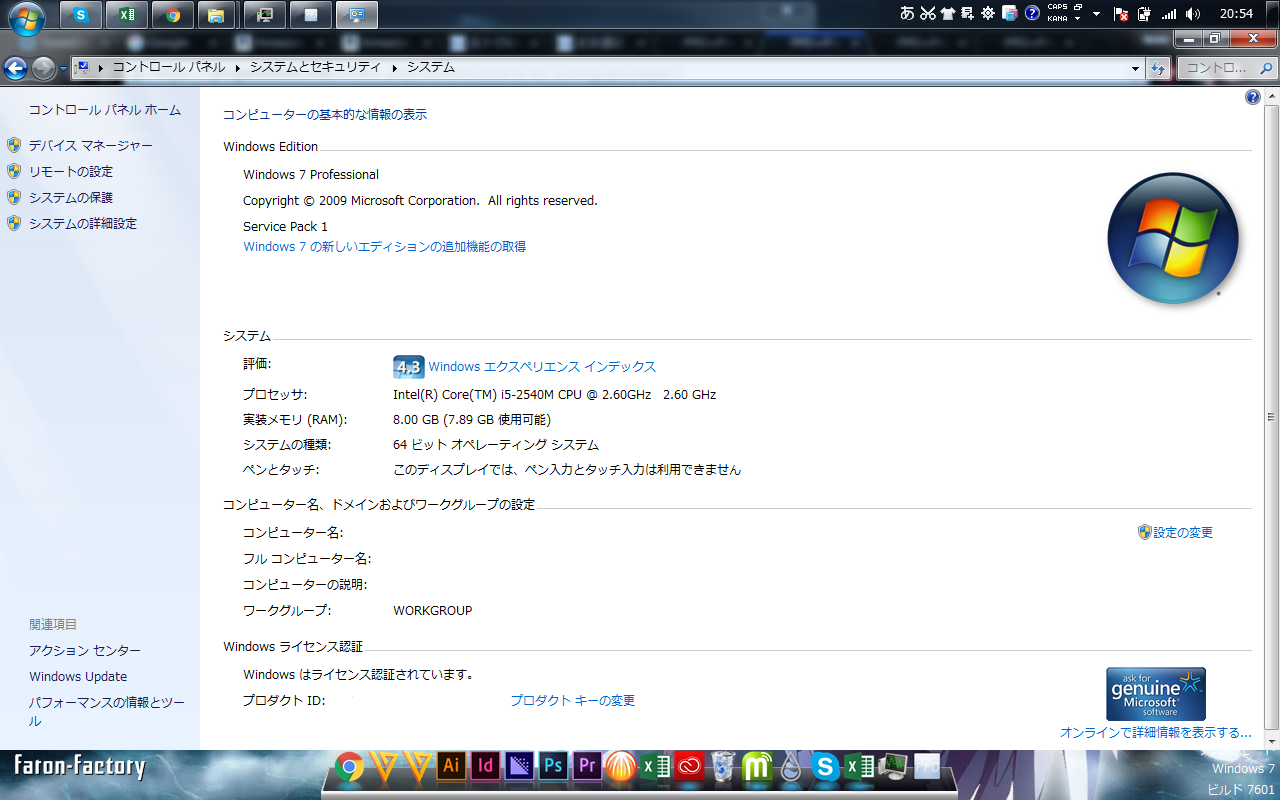Launch Photoshop from the dock
The width and height of the screenshot is (1280, 800).
(x=553, y=767)
